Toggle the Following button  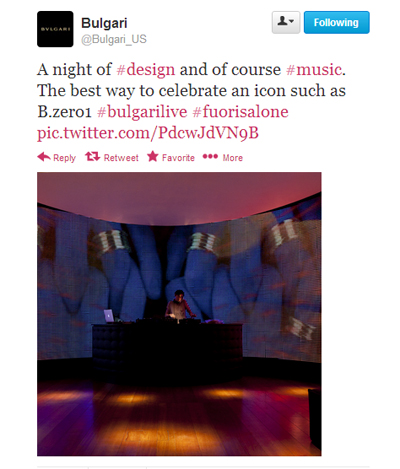pyautogui.click(x=337, y=22)
